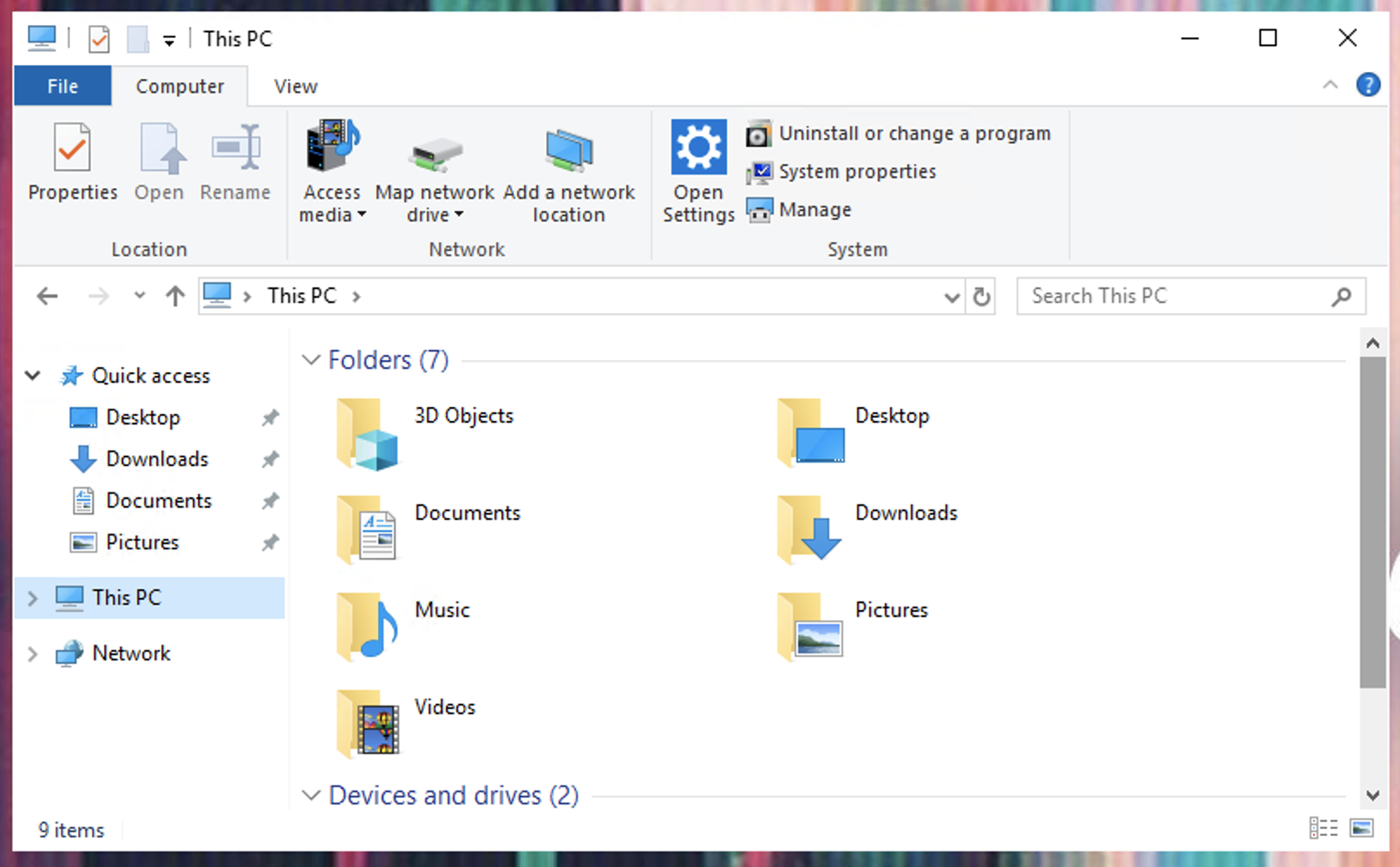Screen dimensions: 1400x867
Task: Click the Up one level arrow
Action: click(175, 297)
